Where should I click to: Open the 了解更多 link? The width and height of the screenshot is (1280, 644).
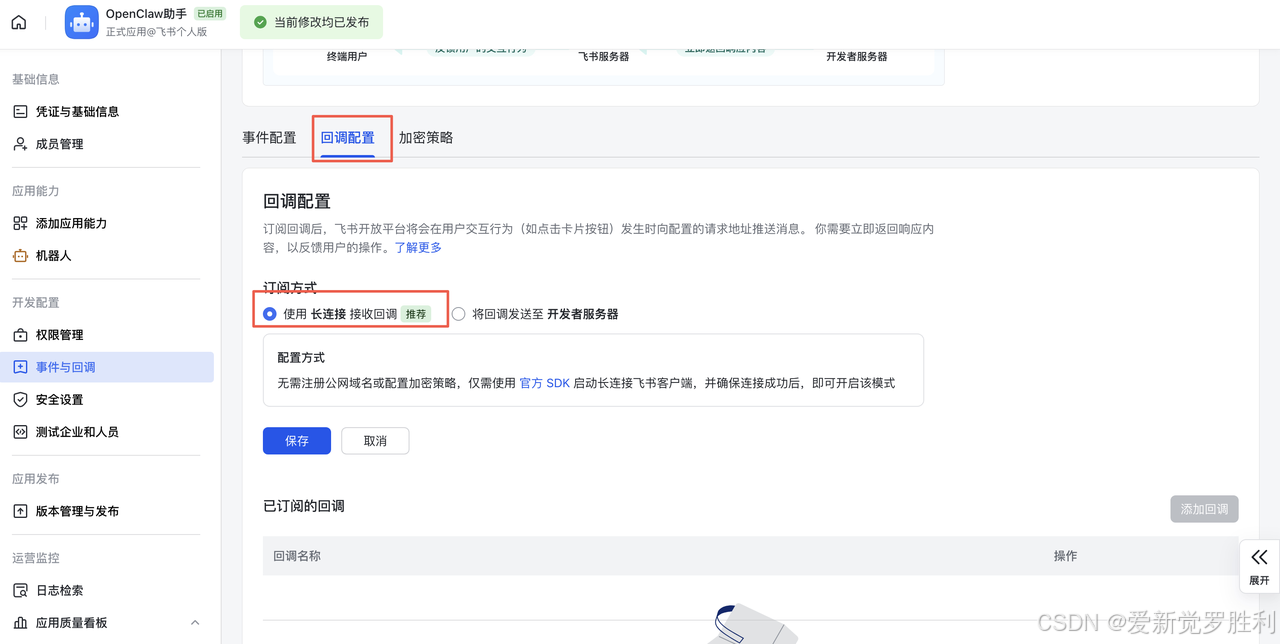(418, 247)
